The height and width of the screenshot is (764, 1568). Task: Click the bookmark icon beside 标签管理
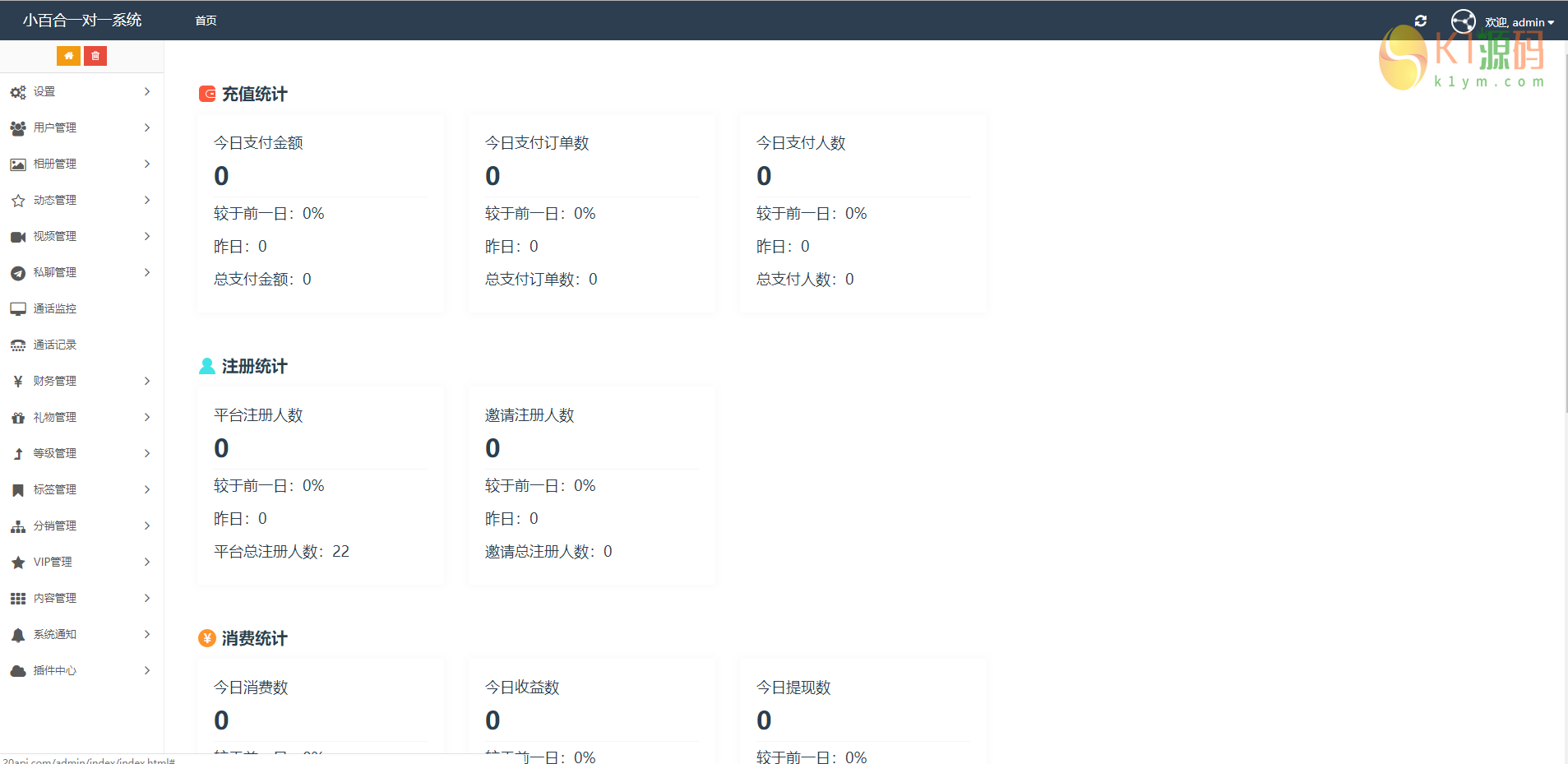(18, 490)
